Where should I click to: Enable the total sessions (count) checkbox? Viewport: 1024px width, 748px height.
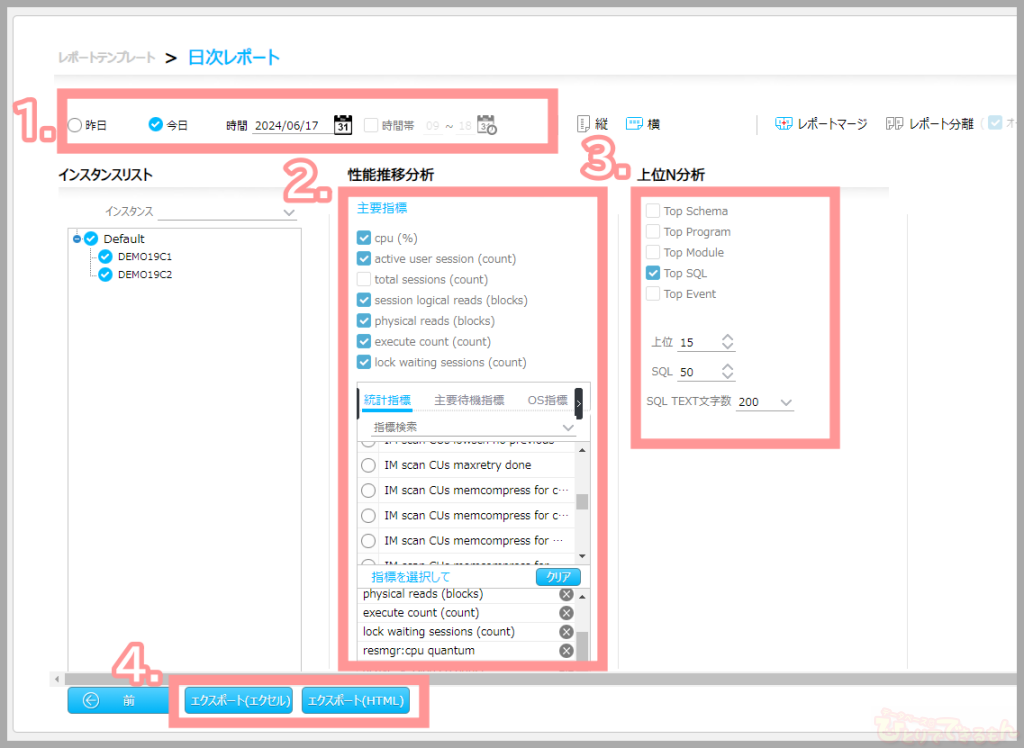(364, 280)
